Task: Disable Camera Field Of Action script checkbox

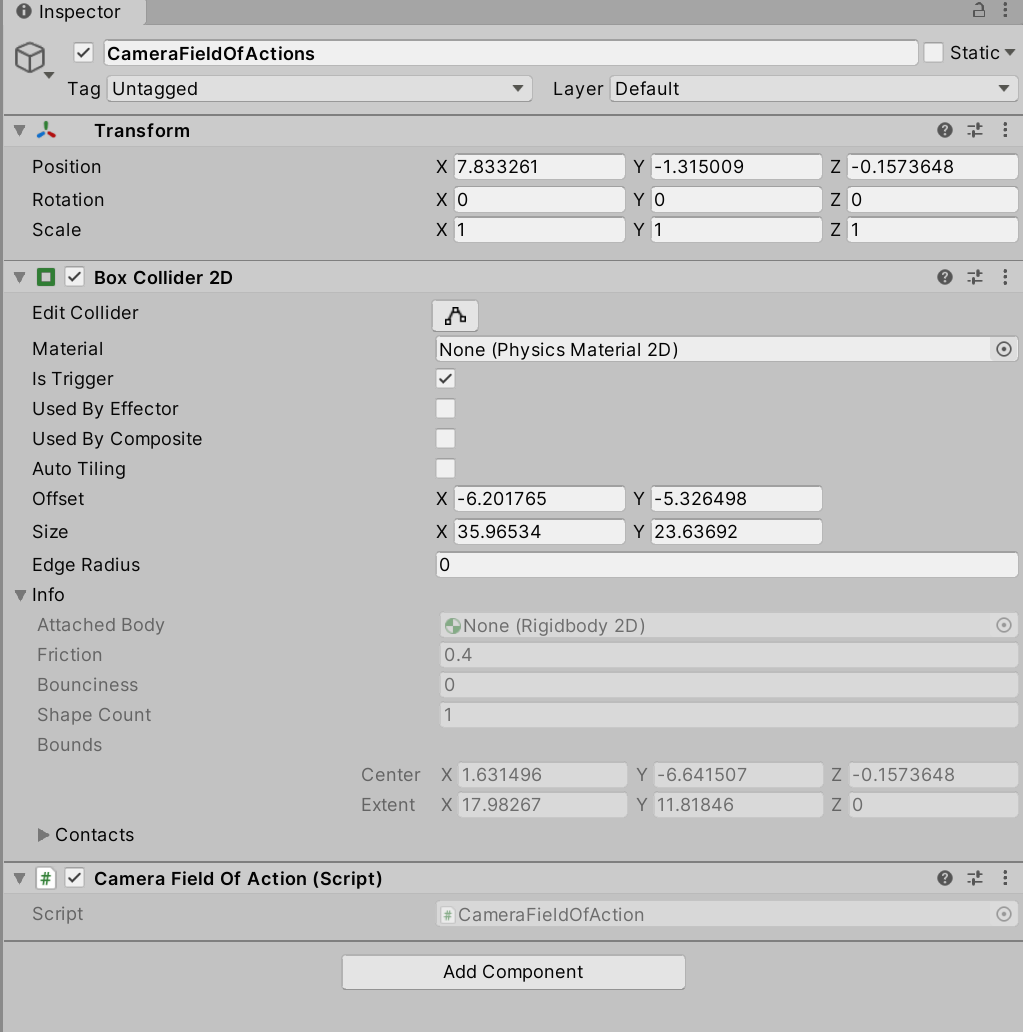Action: tap(74, 878)
